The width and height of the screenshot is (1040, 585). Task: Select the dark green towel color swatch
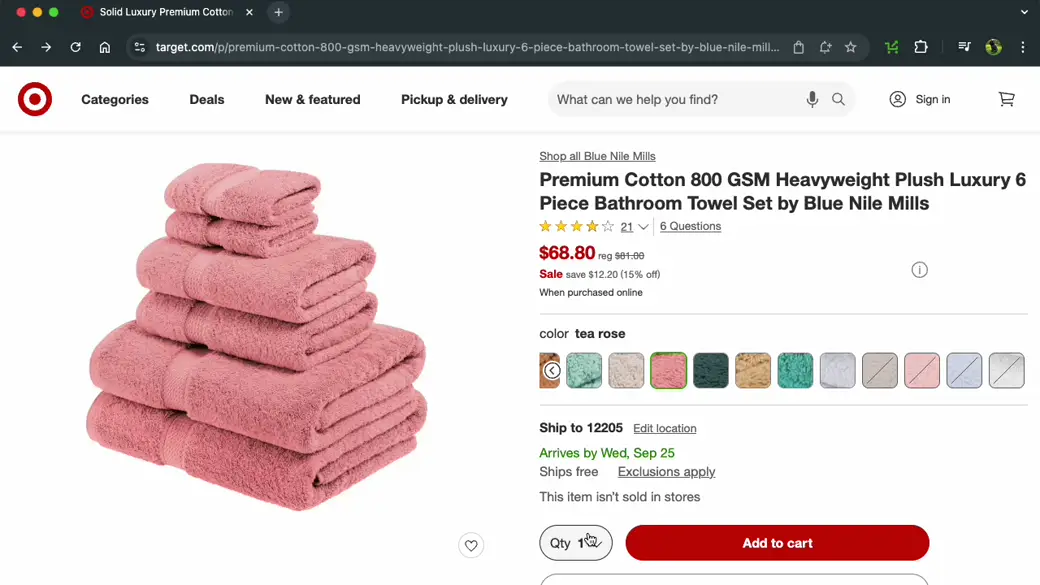(x=710, y=370)
